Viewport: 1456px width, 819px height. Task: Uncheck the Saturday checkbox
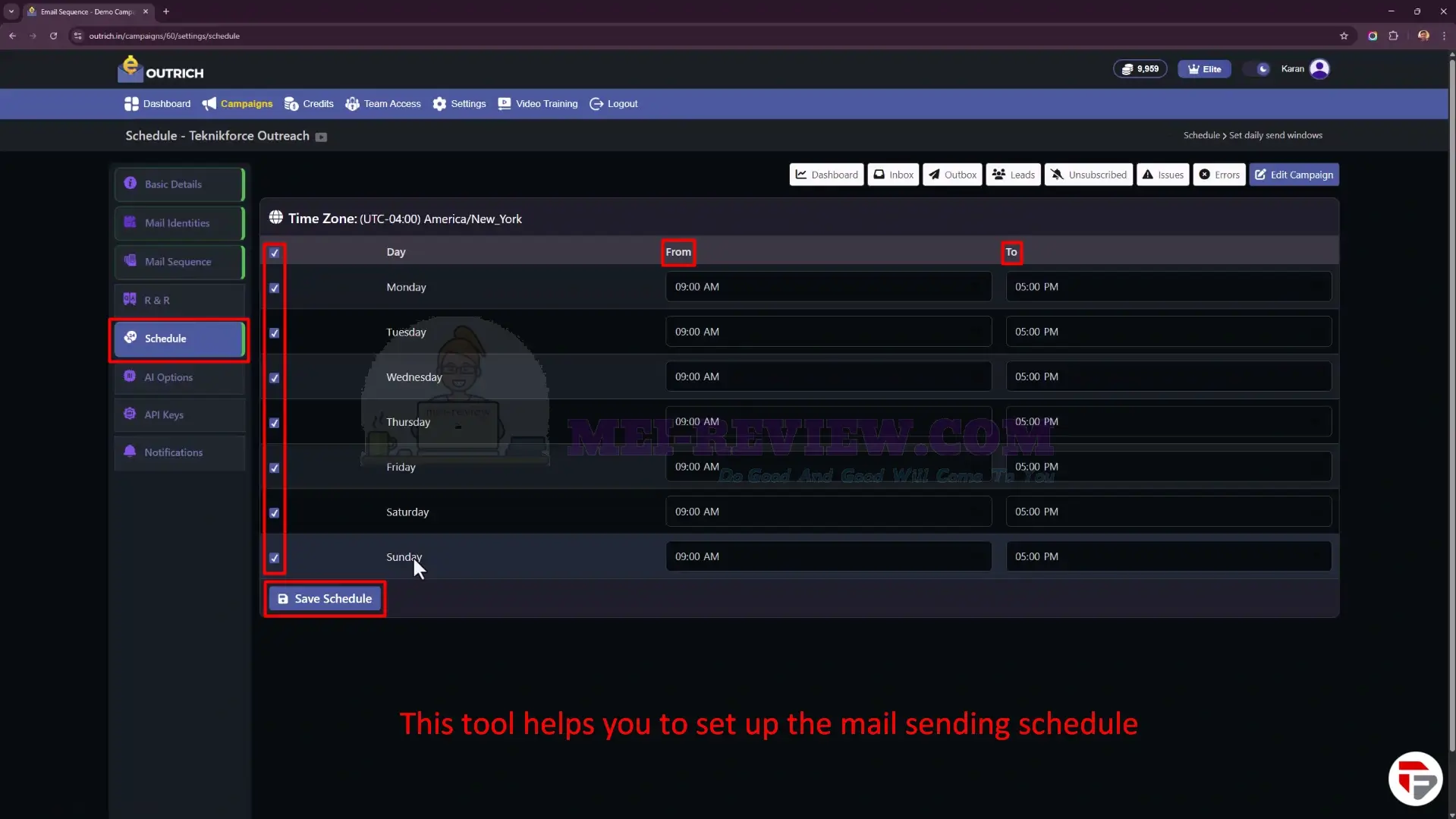275,512
